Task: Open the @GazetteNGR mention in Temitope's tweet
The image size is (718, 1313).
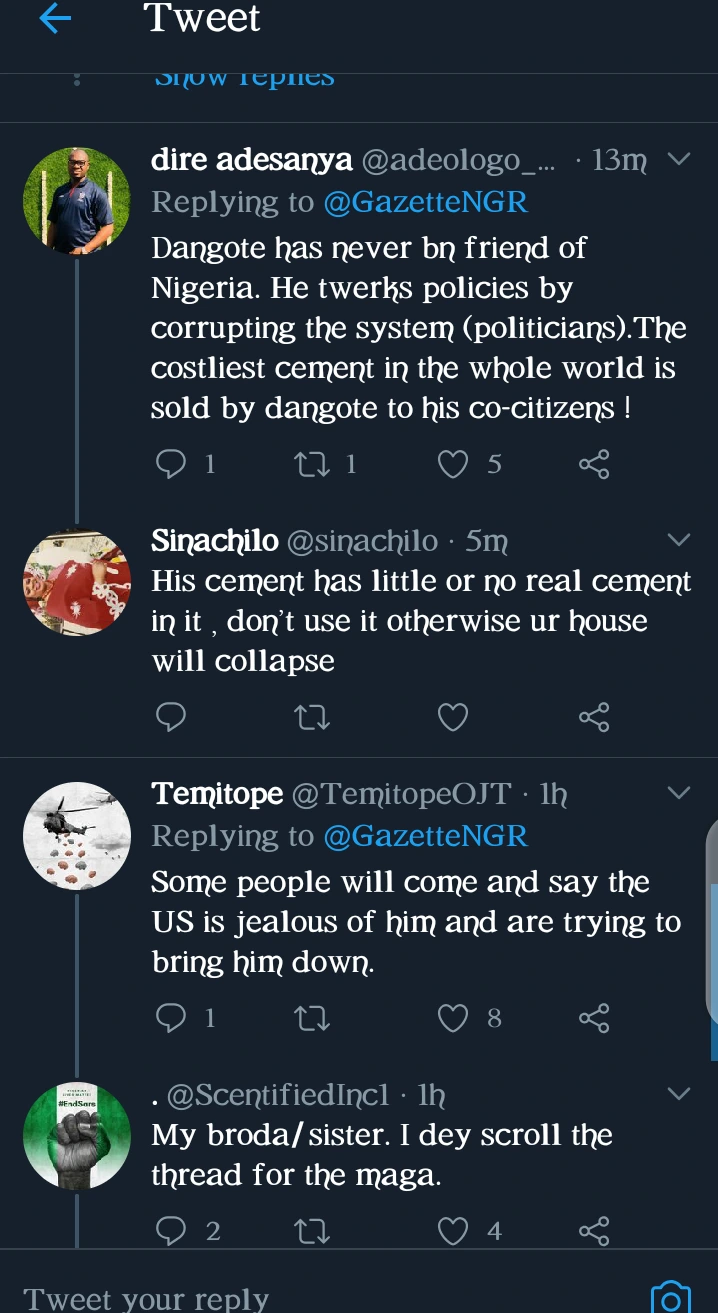Action: click(425, 836)
